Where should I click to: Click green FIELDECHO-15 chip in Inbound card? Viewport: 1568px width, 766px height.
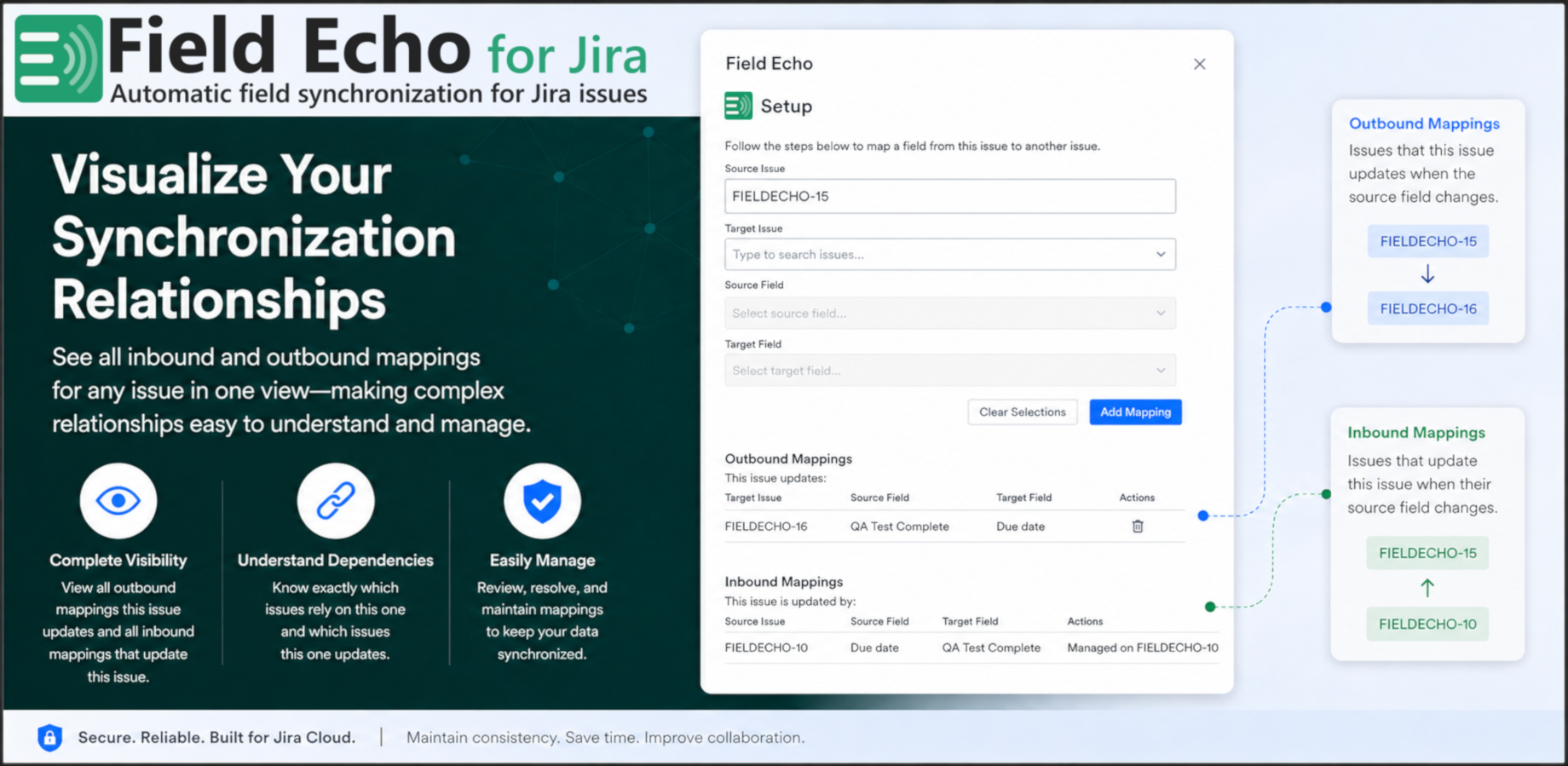tap(1427, 553)
